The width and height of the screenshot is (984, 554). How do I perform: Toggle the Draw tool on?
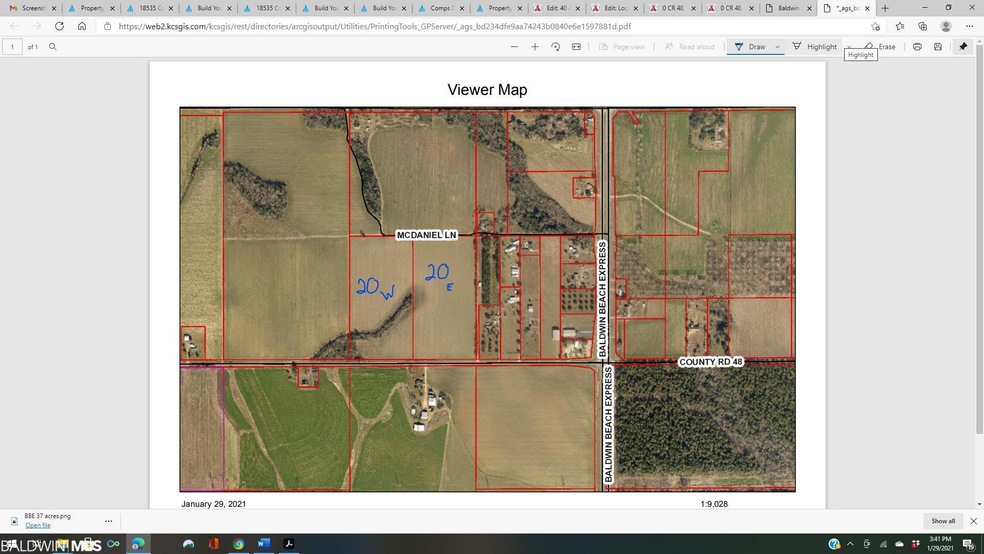750,46
